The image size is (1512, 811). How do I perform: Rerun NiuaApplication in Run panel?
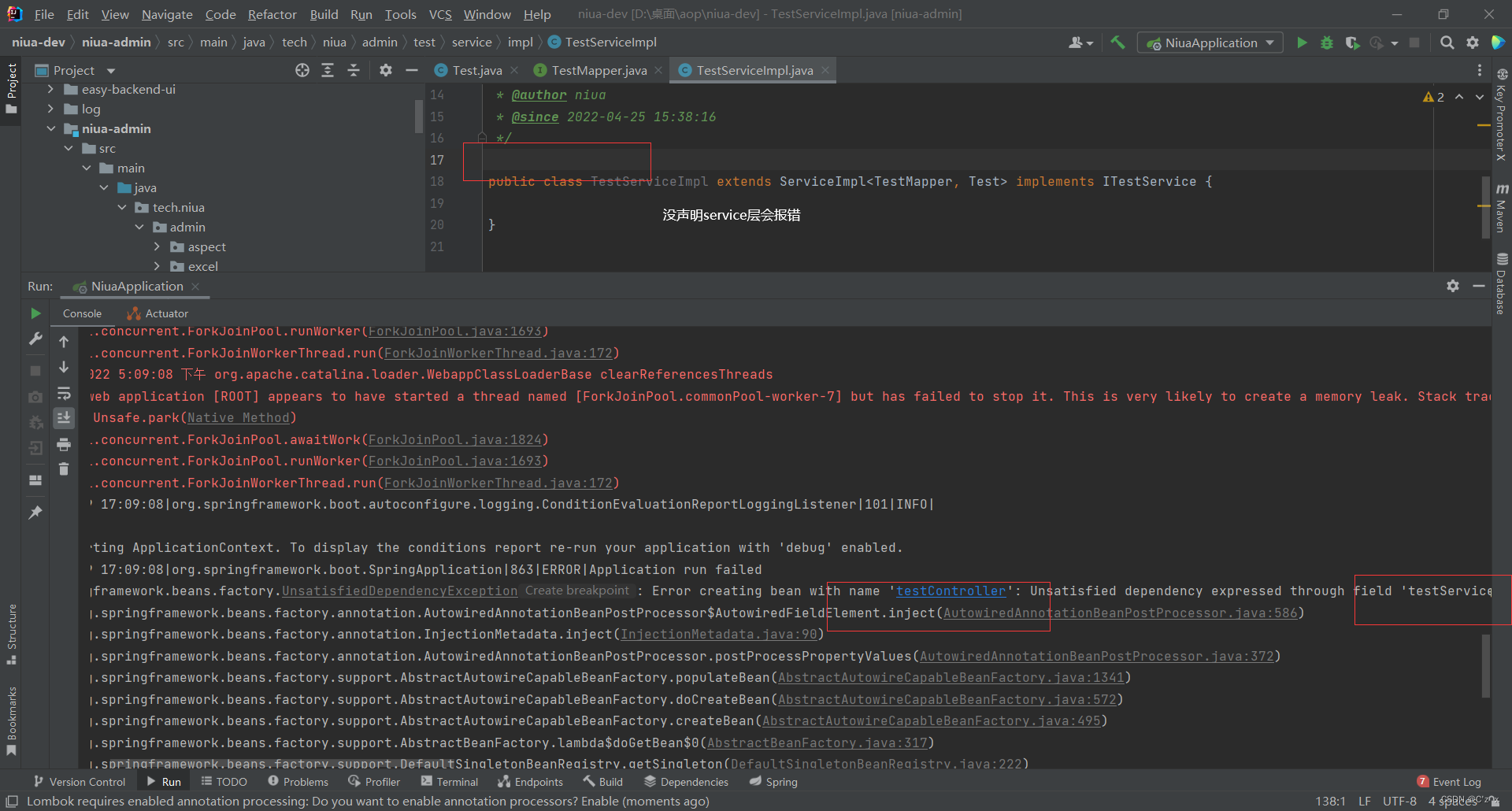tap(35, 313)
